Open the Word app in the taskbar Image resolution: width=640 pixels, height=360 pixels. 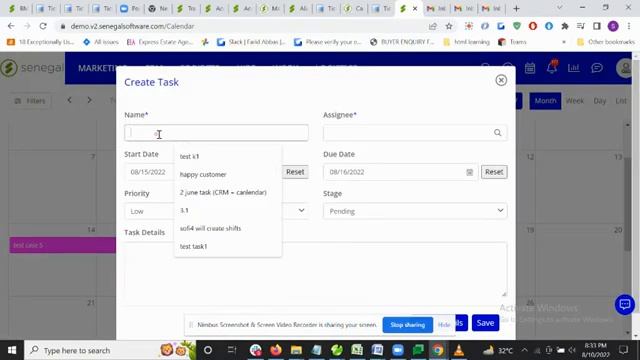pos(377,350)
